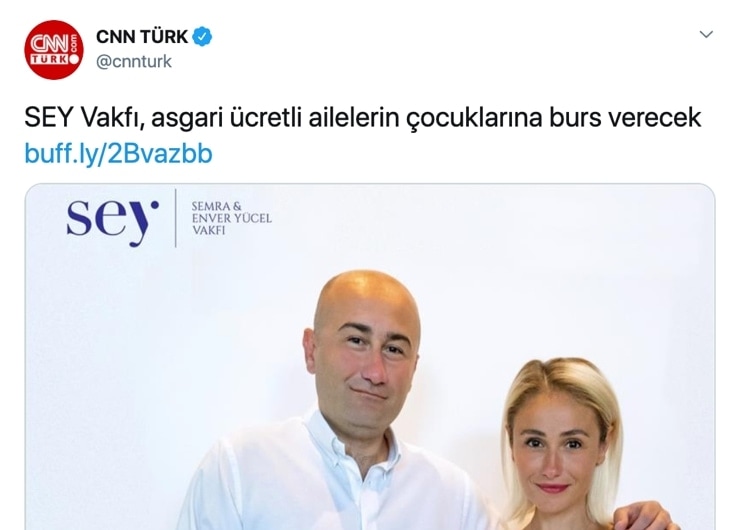This screenshot has height=530, width=740.
Task: Click the white TURK strip in avatar
Action: point(51,59)
